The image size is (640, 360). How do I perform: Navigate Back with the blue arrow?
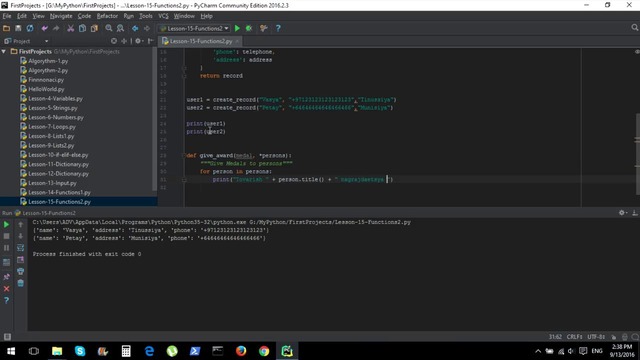(135, 28)
